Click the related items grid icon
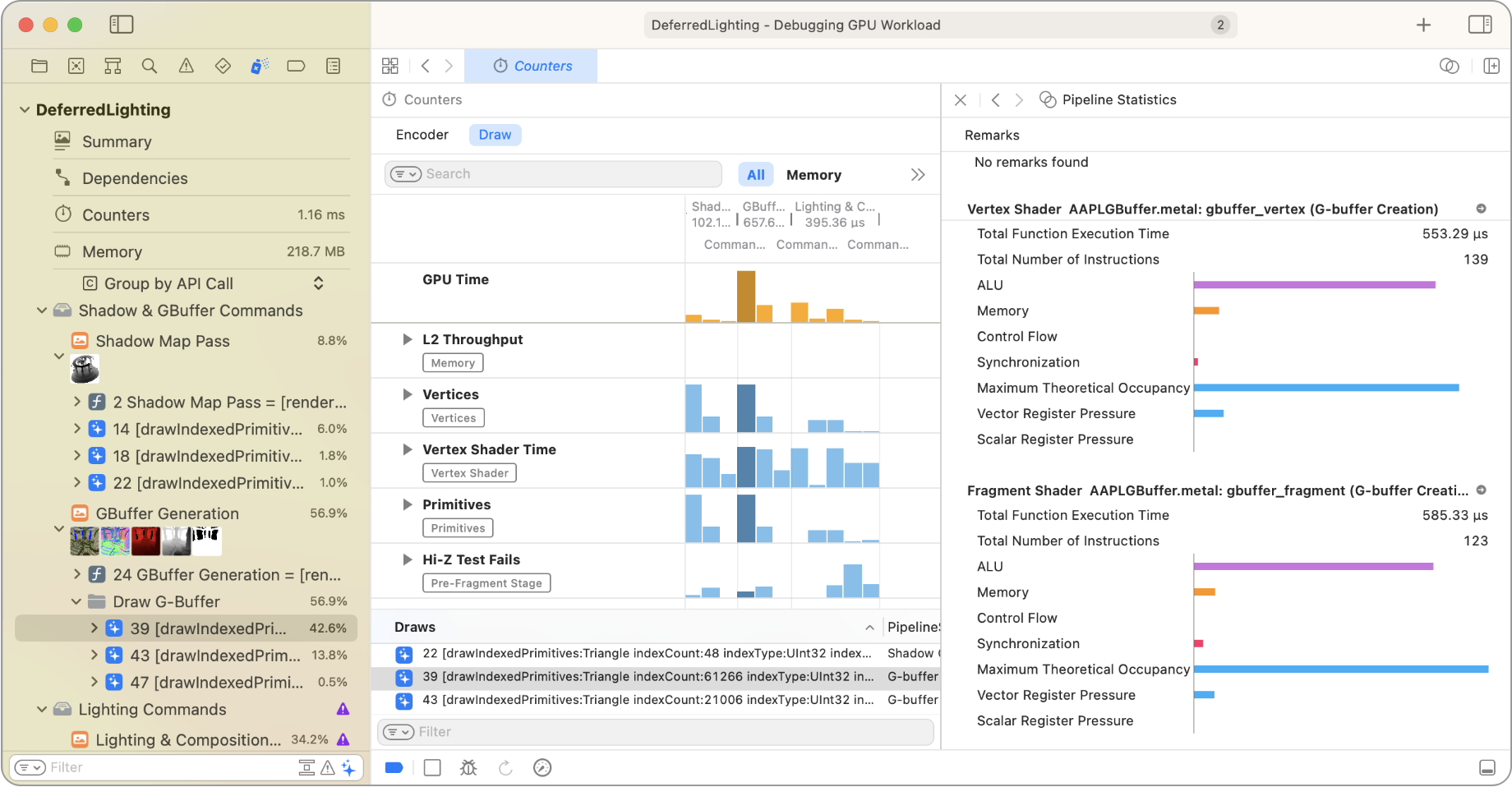Screen dimensions: 1512x787 [390, 66]
